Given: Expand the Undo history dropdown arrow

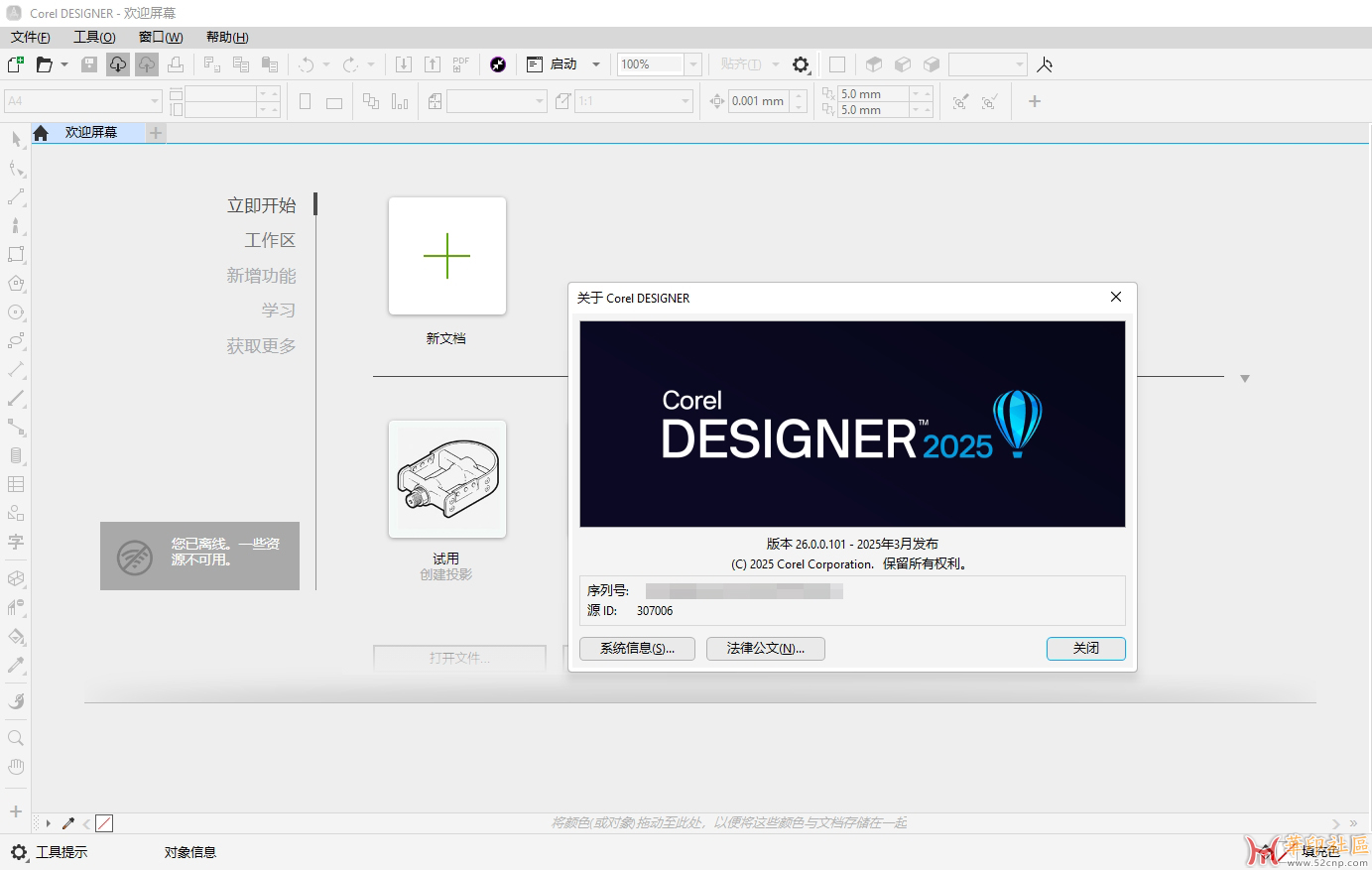Looking at the screenshot, I should [326, 64].
